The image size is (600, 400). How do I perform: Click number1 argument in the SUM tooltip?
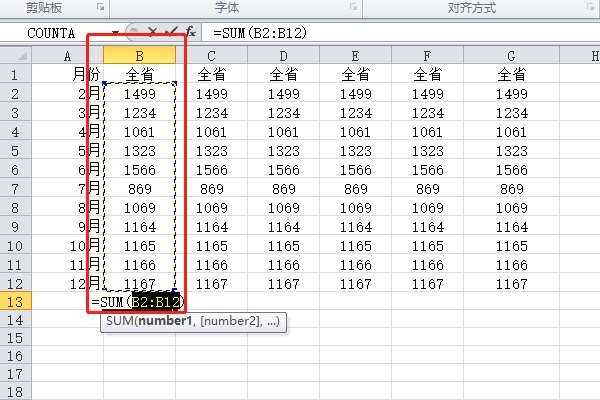165,321
